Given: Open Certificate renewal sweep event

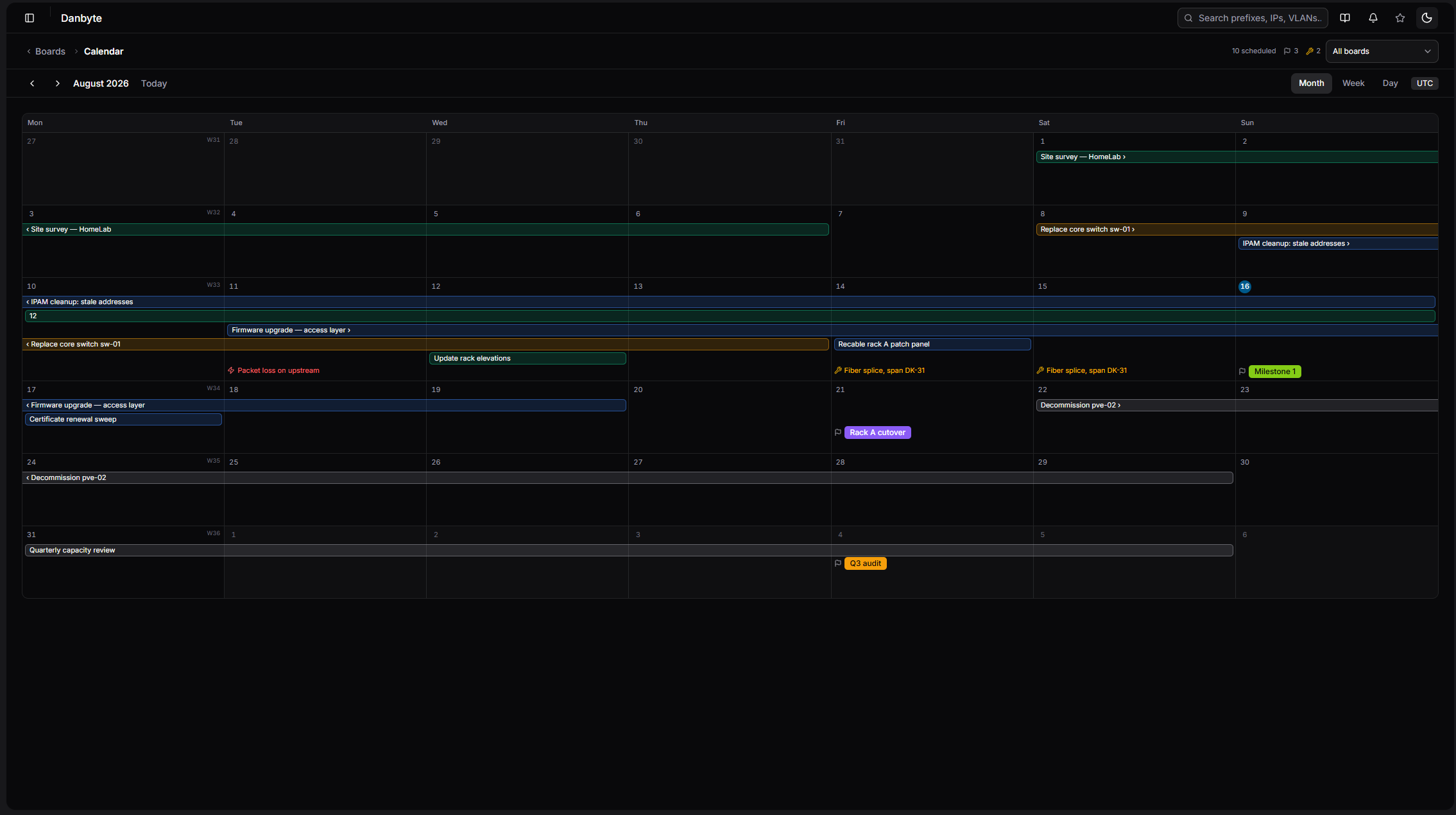Looking at the screenshot, I should tap(123, 419).
